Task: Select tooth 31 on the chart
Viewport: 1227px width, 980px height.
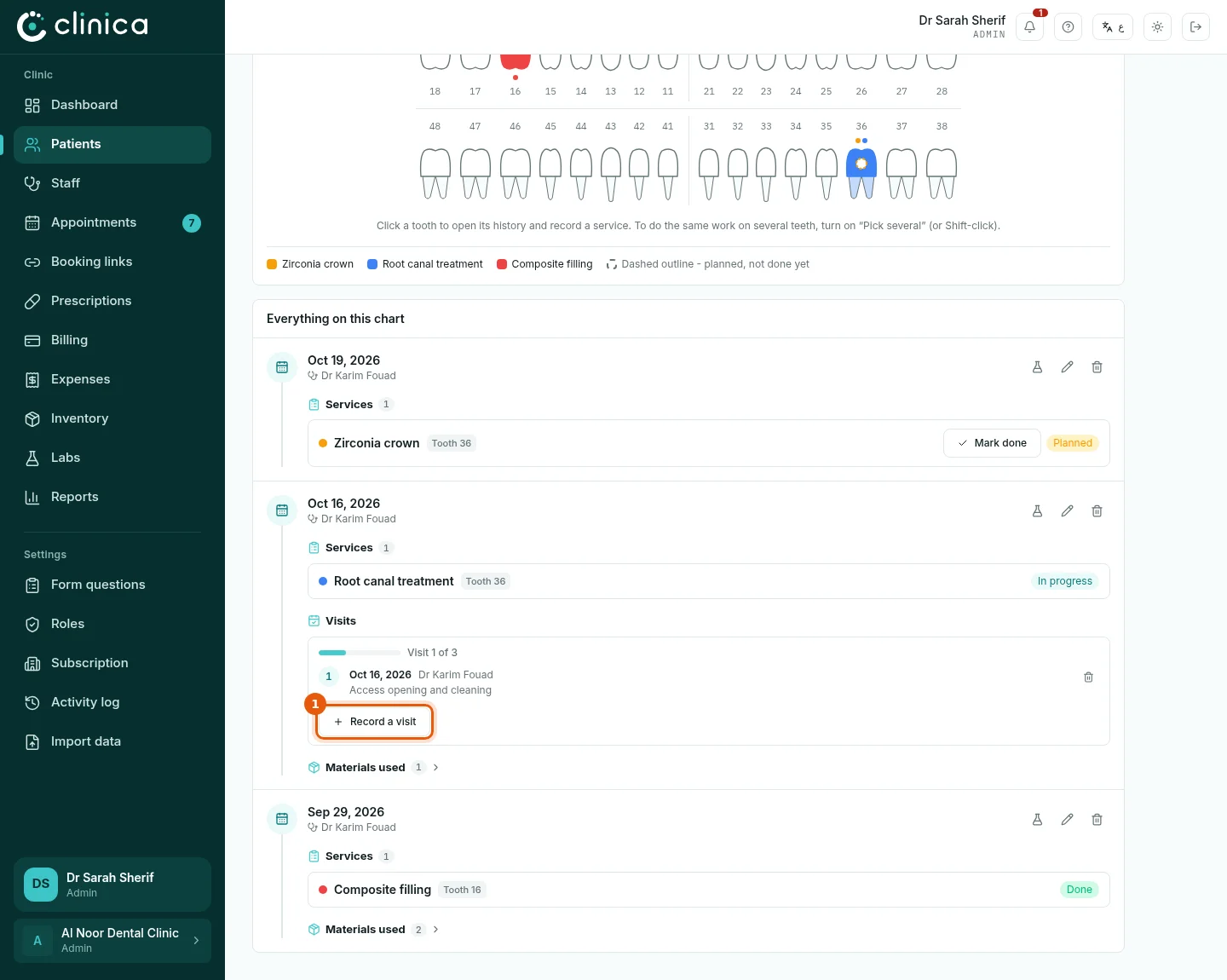Action: coord(709,174)
